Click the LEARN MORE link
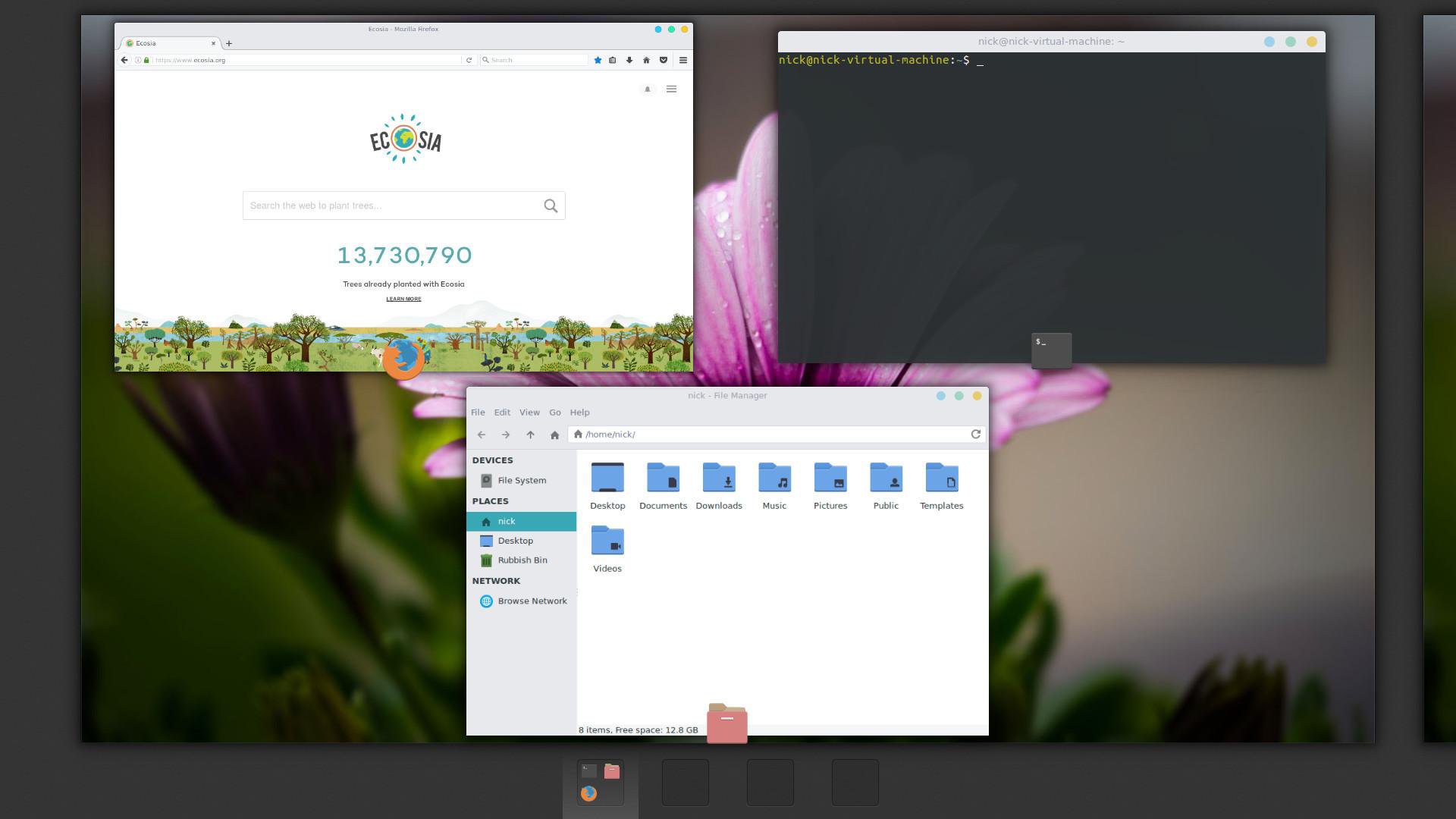Screen dimensions: 1456x819 point(403,299)
